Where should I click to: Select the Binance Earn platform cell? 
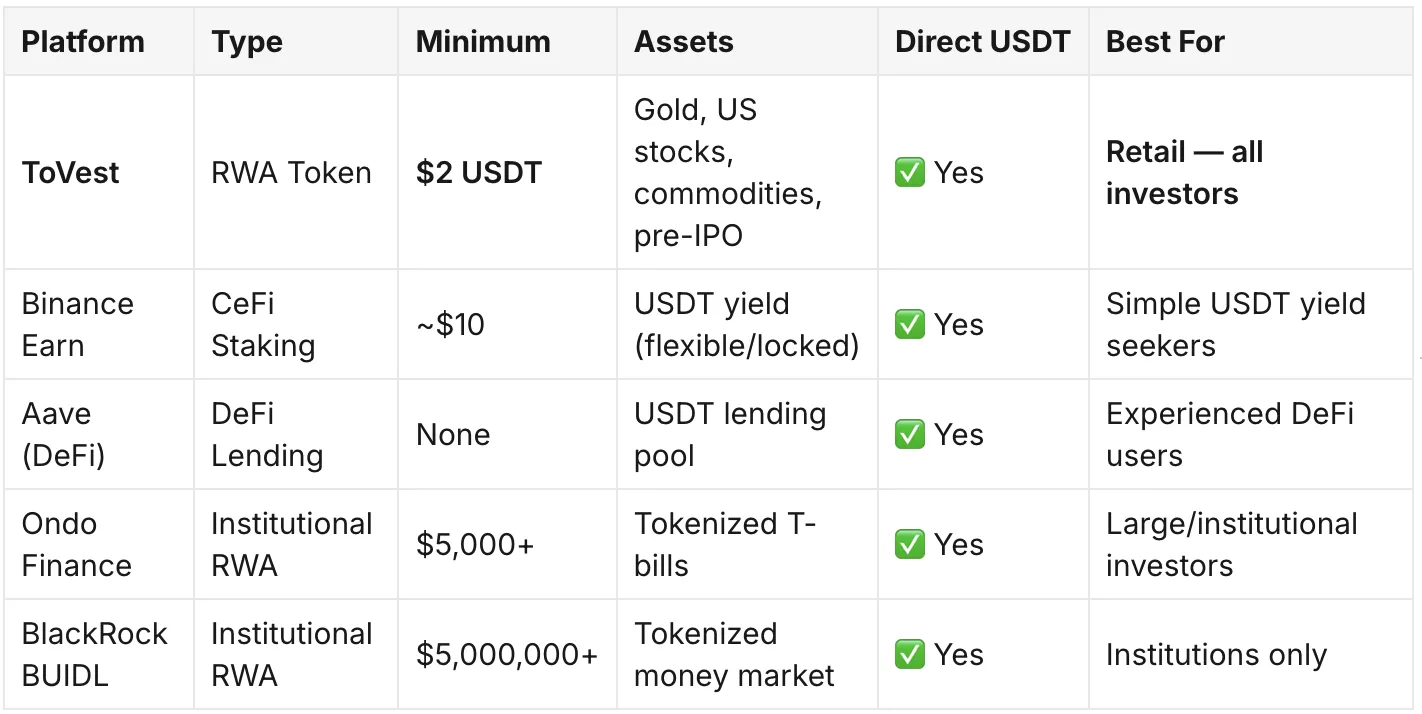[77, 325]
